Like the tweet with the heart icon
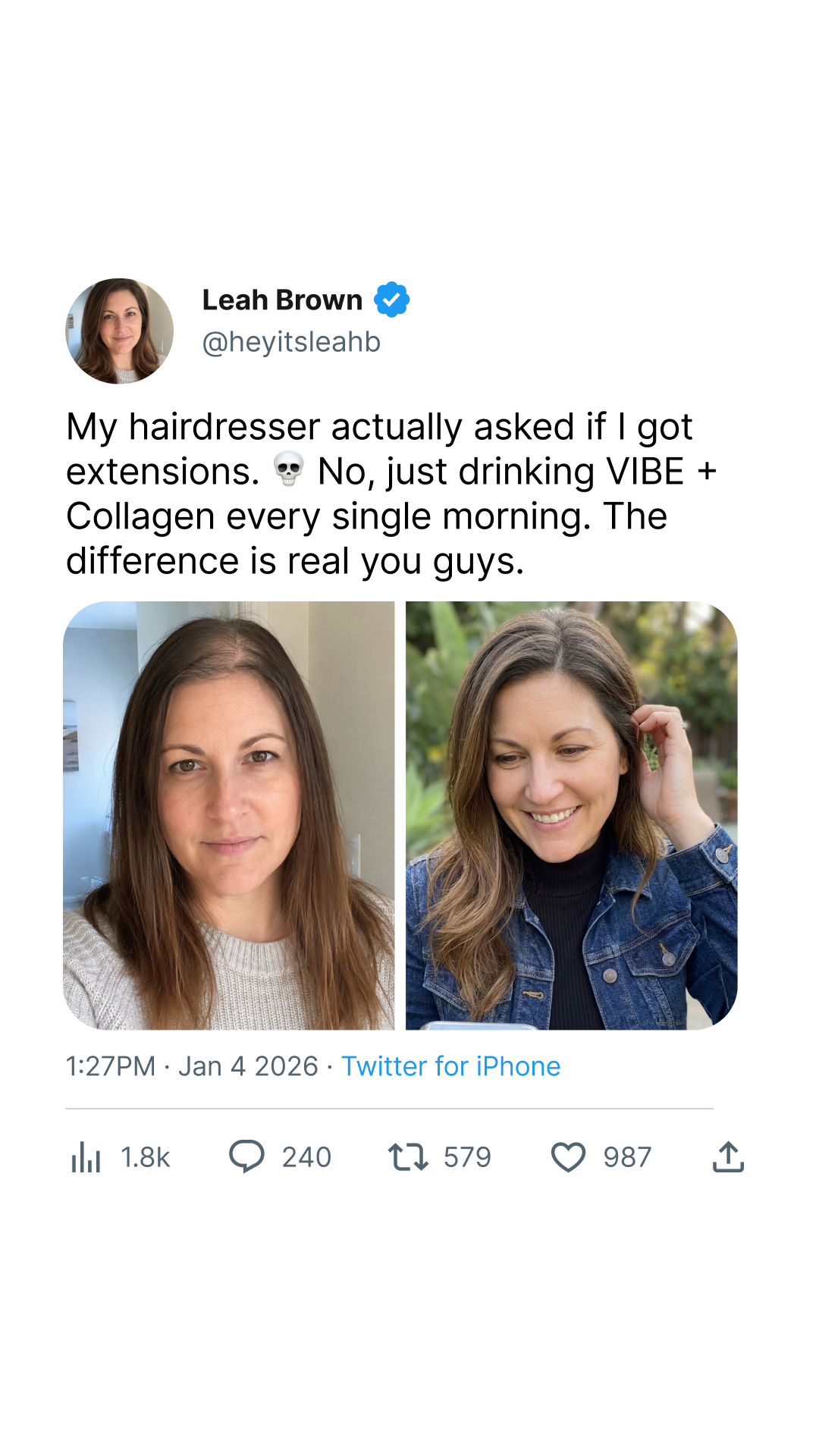This screenshot has height=1456, width=819. (568, 1157)
